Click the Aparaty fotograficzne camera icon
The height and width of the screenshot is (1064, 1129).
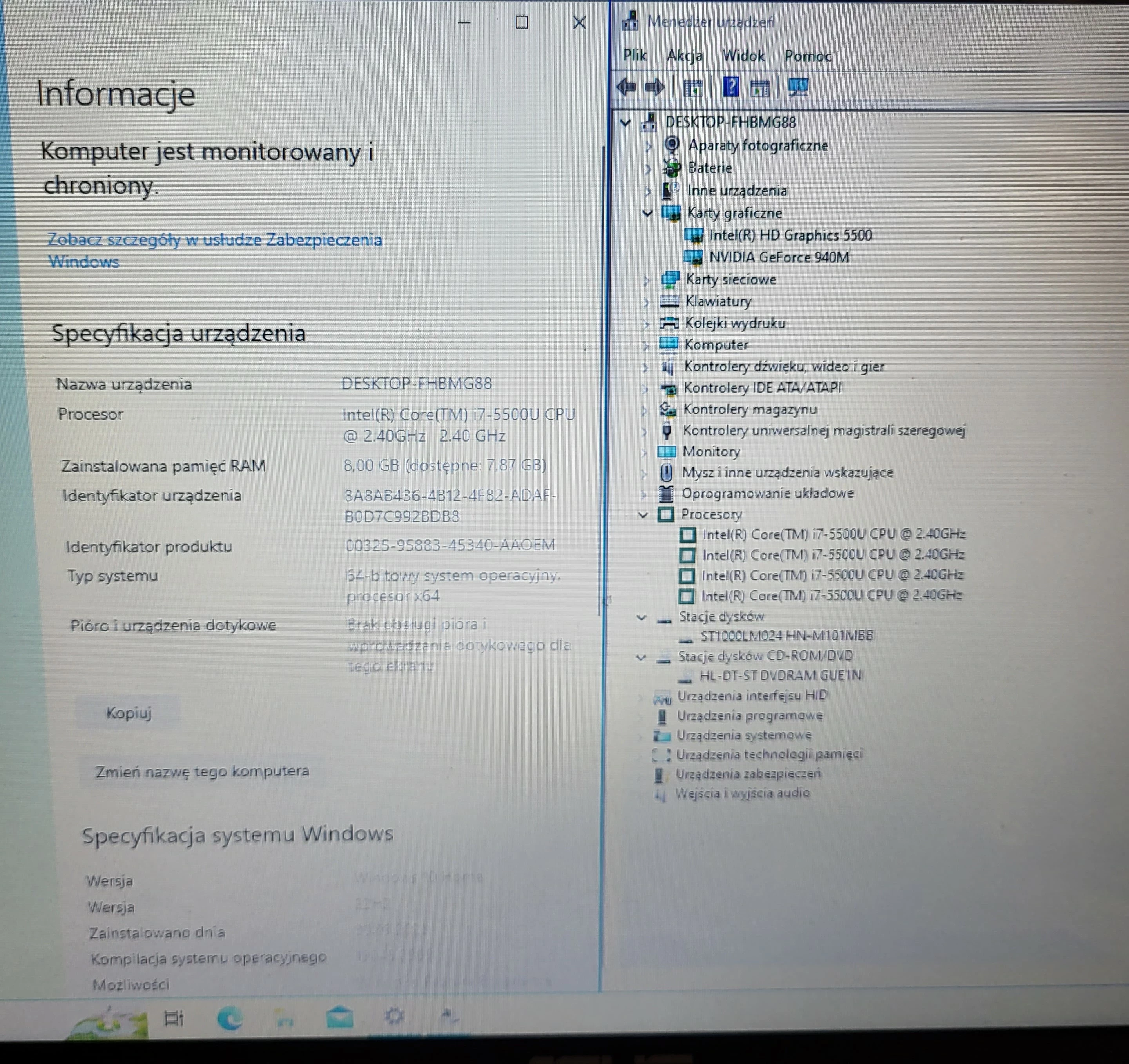(672, 145)
